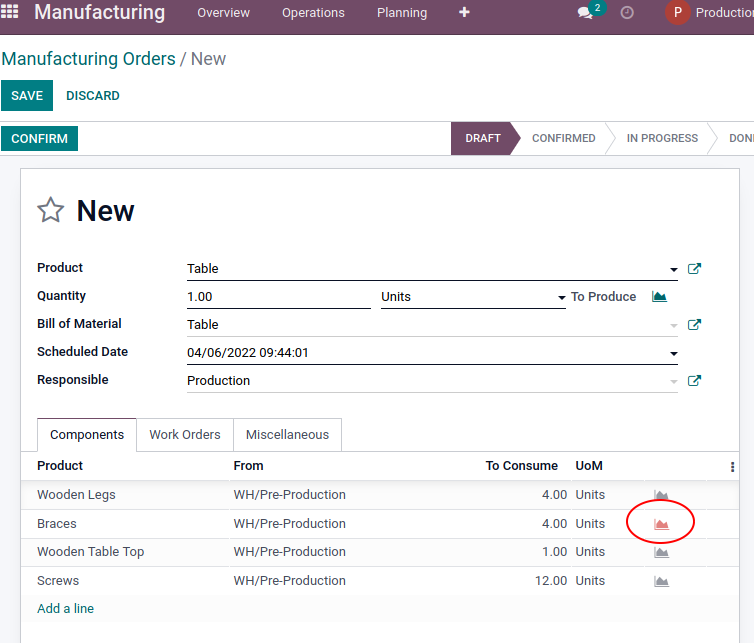754x643 pixels.
Task: Open optional columns kebab menu
Action: pos(732,466)
